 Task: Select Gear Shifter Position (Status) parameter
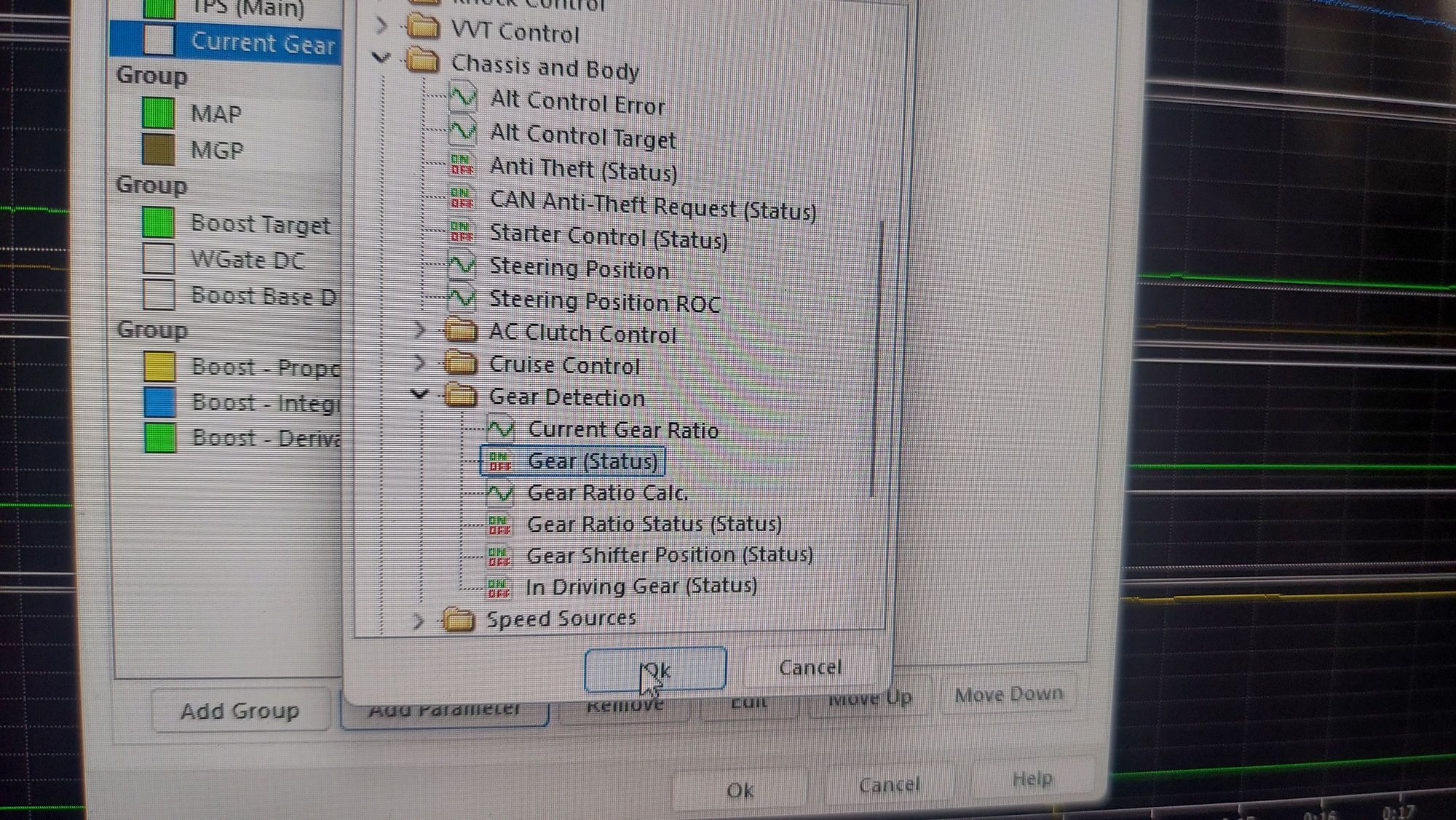point(669,555)
